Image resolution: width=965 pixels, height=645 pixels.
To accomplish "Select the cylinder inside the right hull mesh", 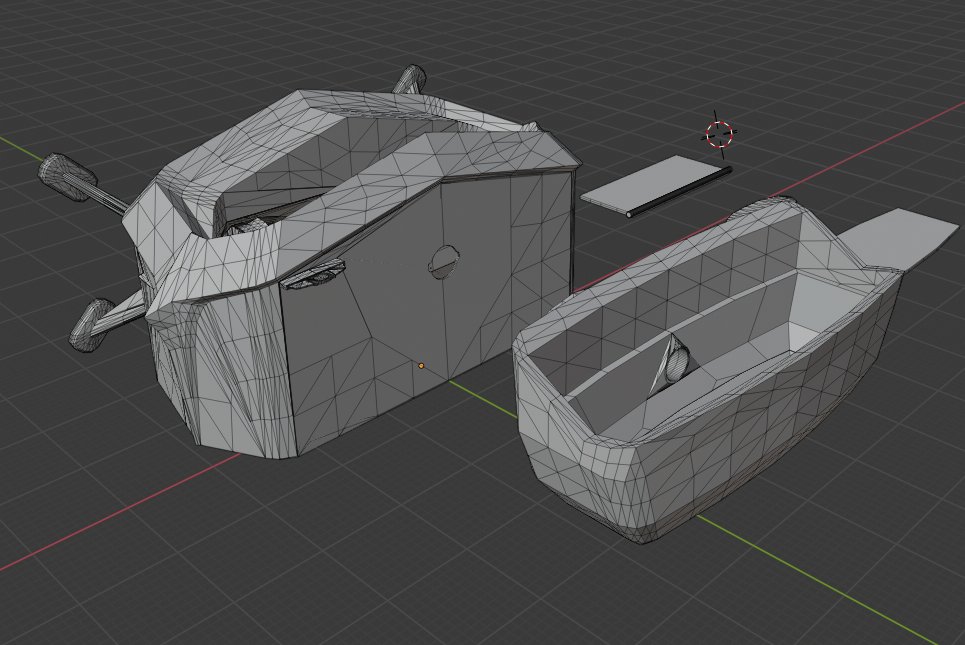I will coord(676,363).
